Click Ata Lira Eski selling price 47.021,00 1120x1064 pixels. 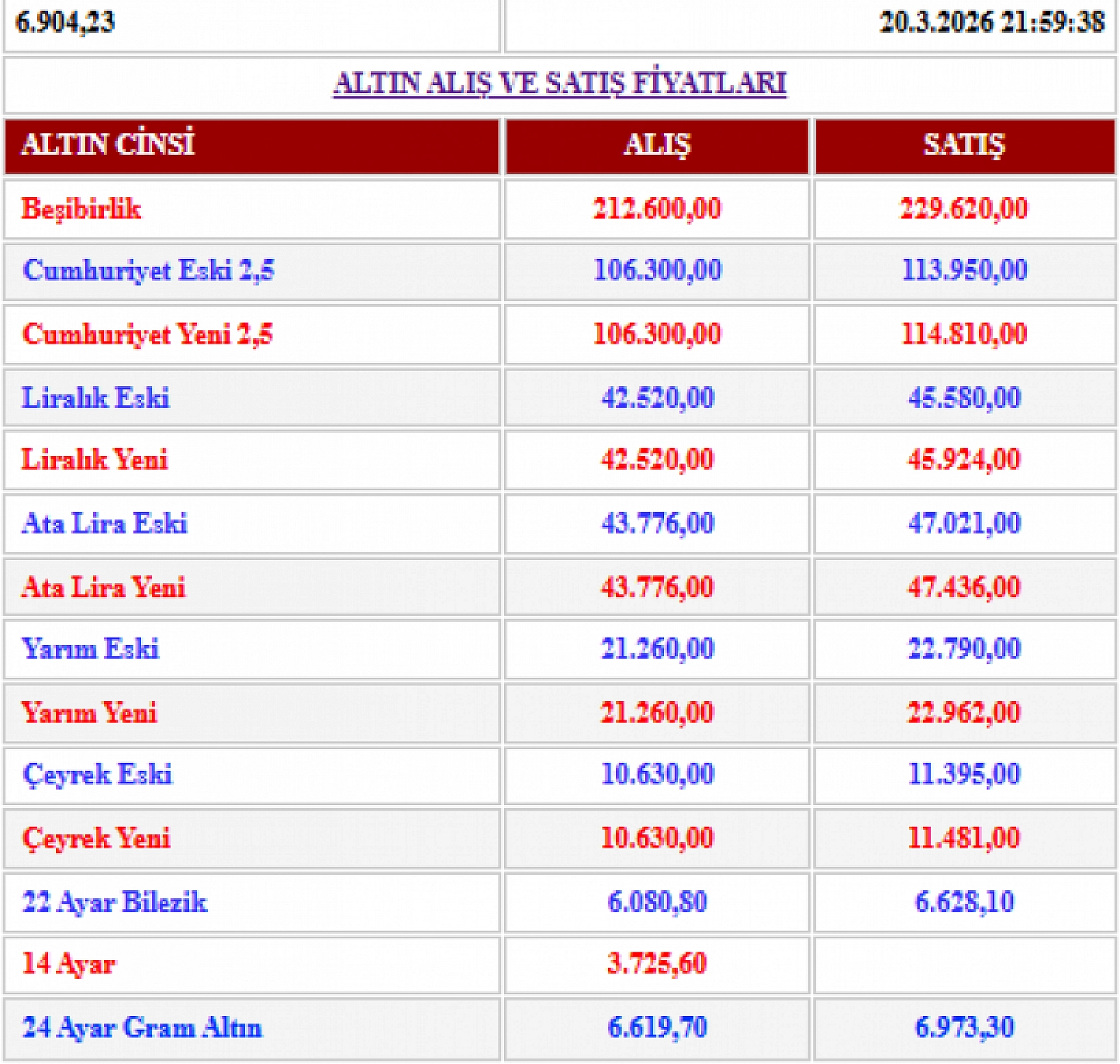click(x=965, y=523)
